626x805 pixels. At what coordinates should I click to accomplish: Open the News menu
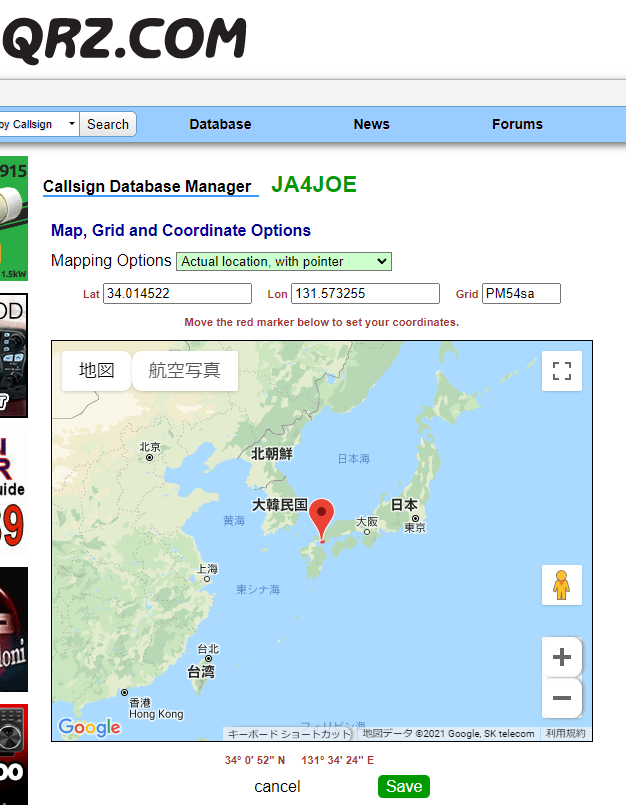tap(371, 124)
